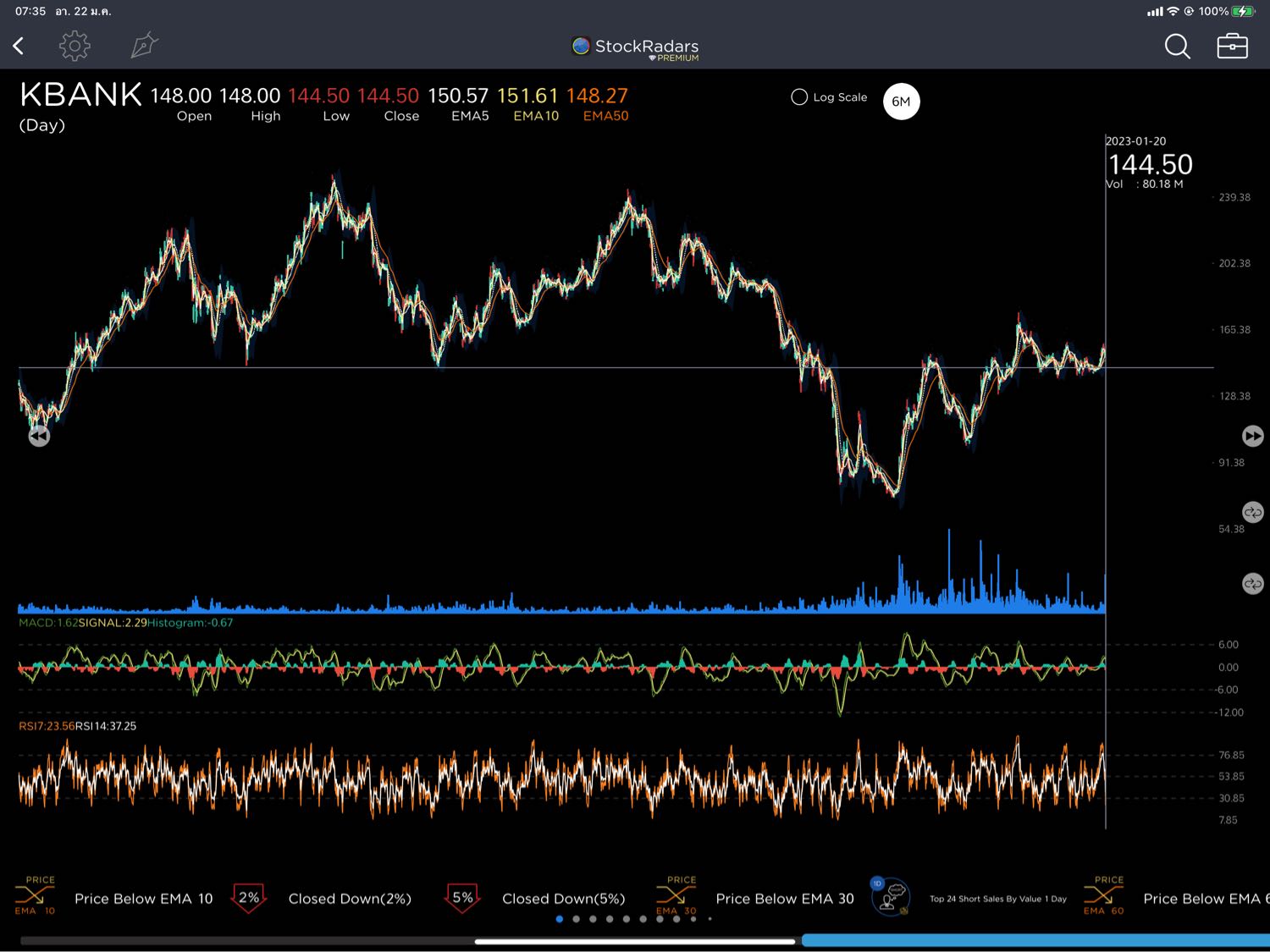Select the High price value
The height and width of the screenshot is (952, 1270).
(250, 96)
